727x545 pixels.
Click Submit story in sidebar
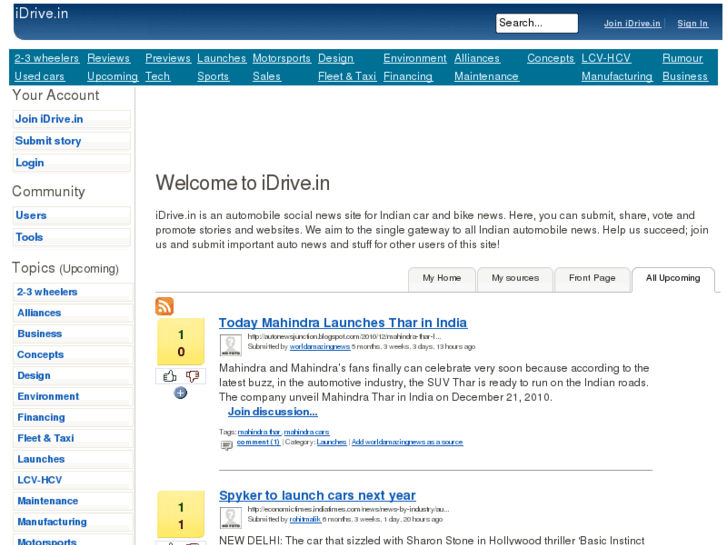tap(72, 141)
